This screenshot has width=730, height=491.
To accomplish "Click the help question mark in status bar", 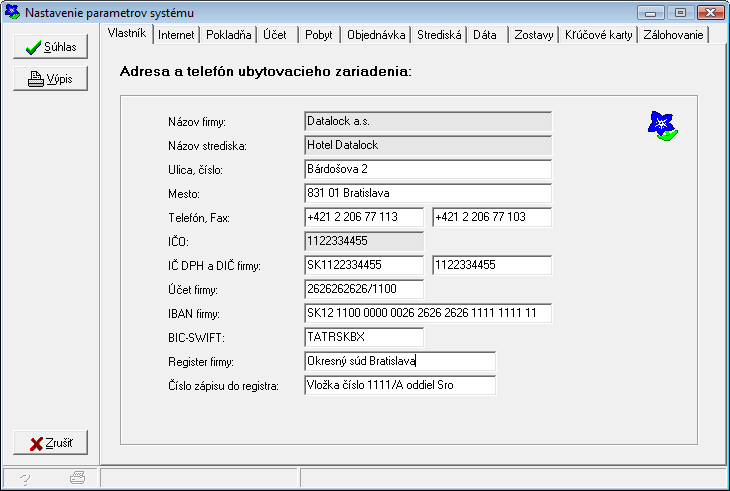I will point(25,478).
